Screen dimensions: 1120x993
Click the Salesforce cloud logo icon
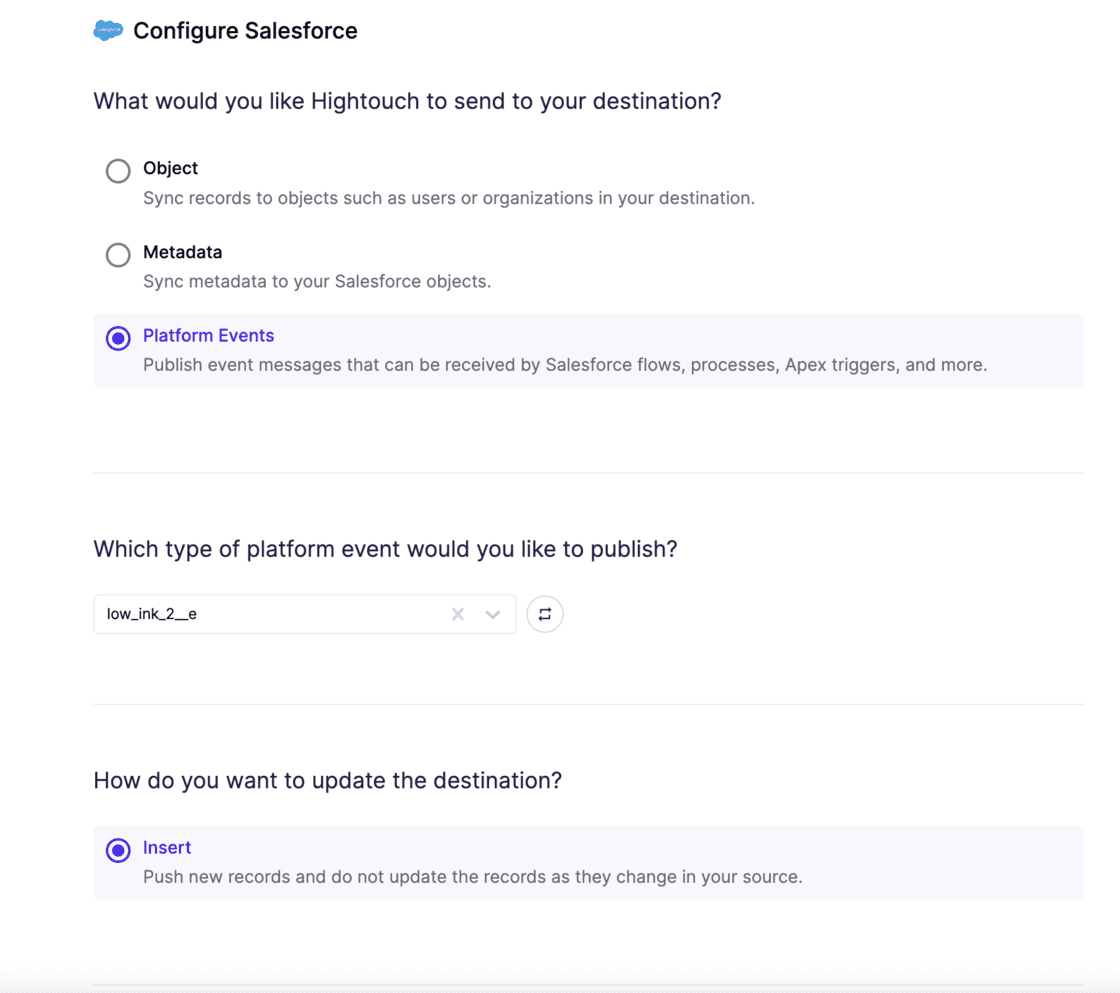tap(107, 30)
